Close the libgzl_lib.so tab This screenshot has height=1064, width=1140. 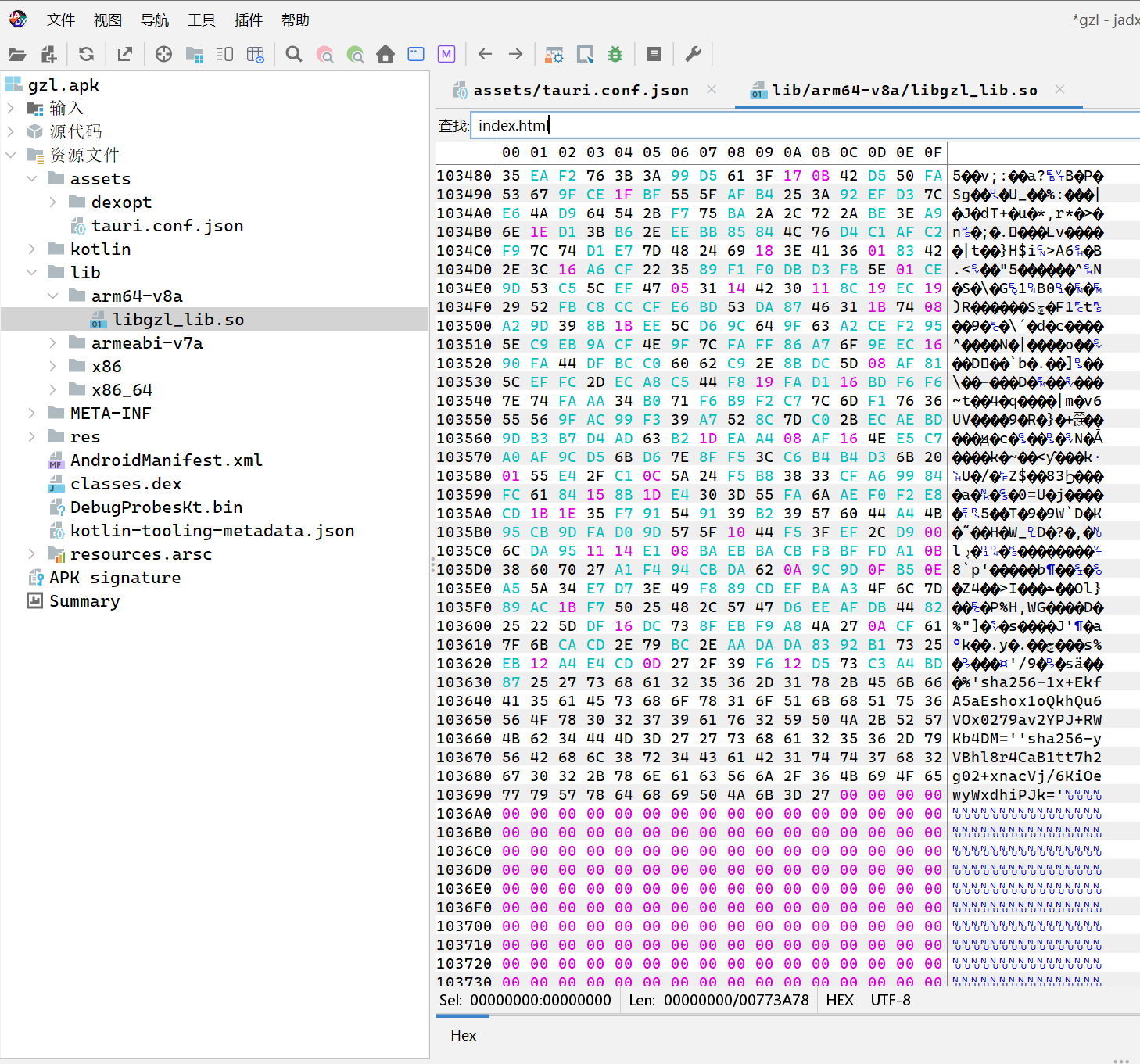click(x=1059, y=90)
